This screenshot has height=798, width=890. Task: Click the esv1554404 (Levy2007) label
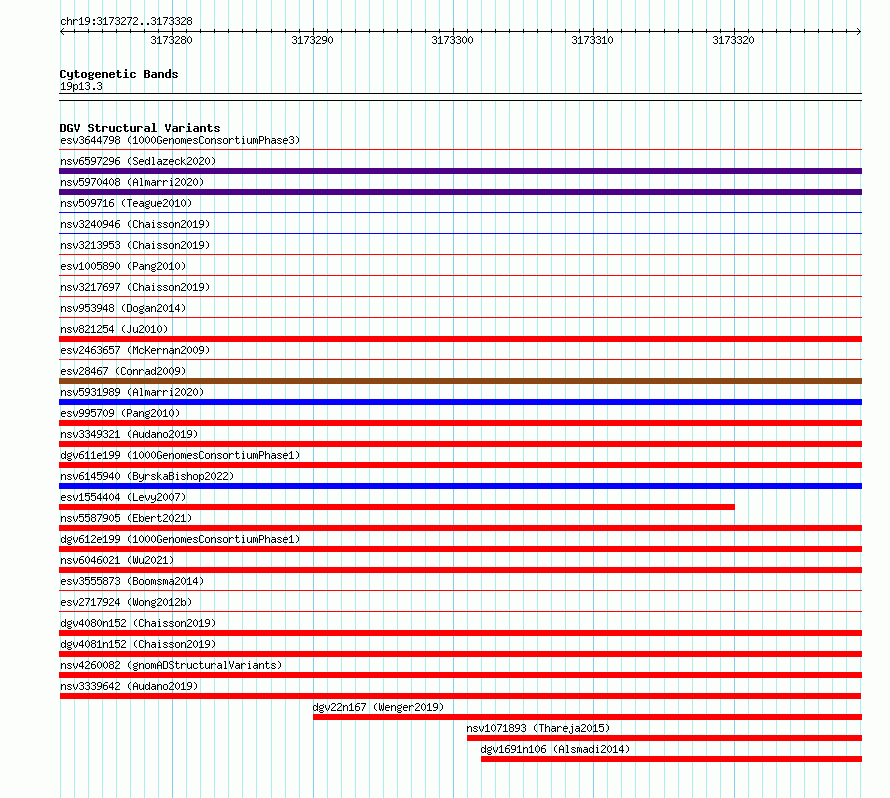pos(123,497)
